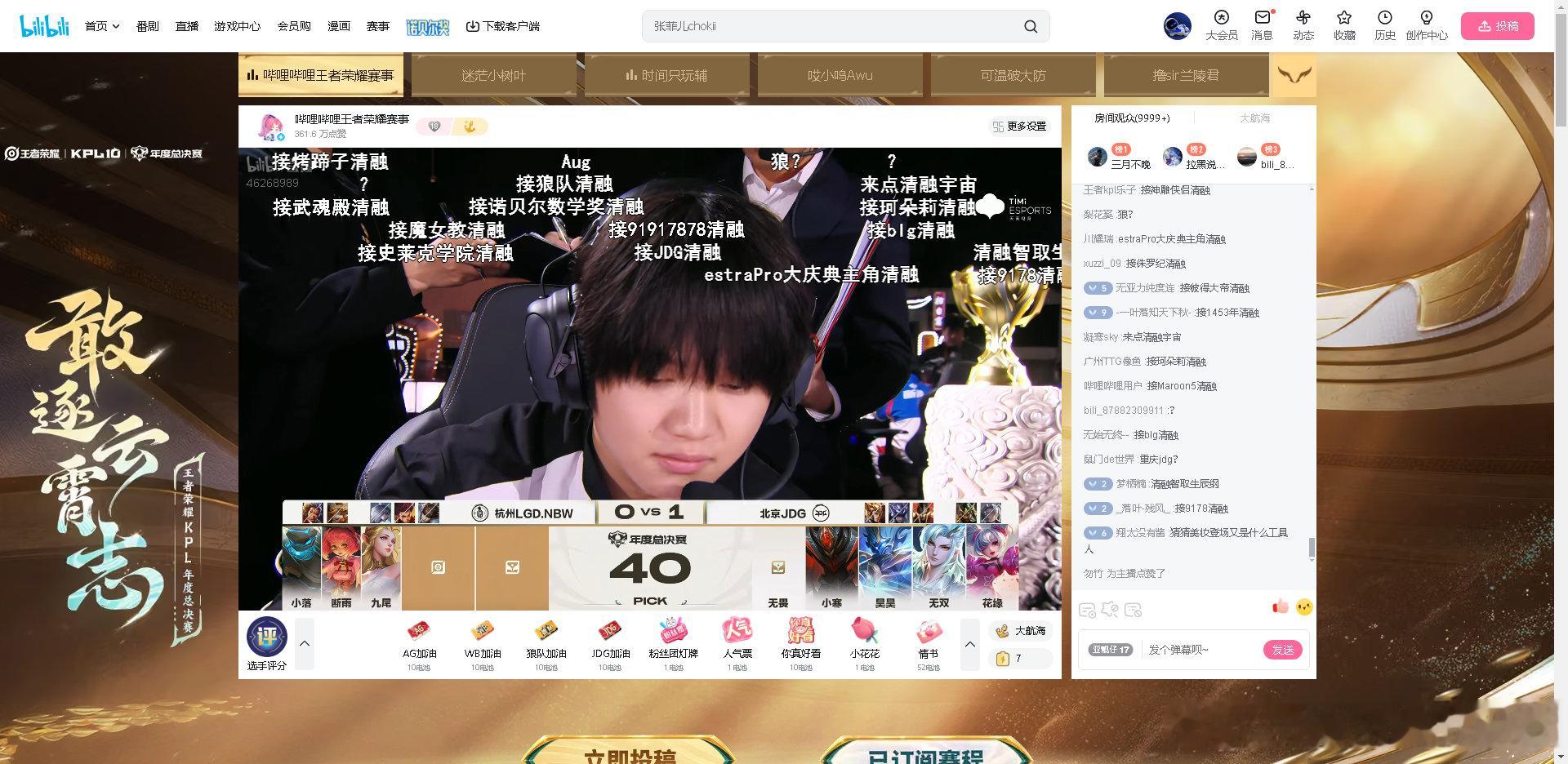Send 人气票 gift
Image resolution: width=1568 pixels, height=764 pixels.
[x=737, y=643]
